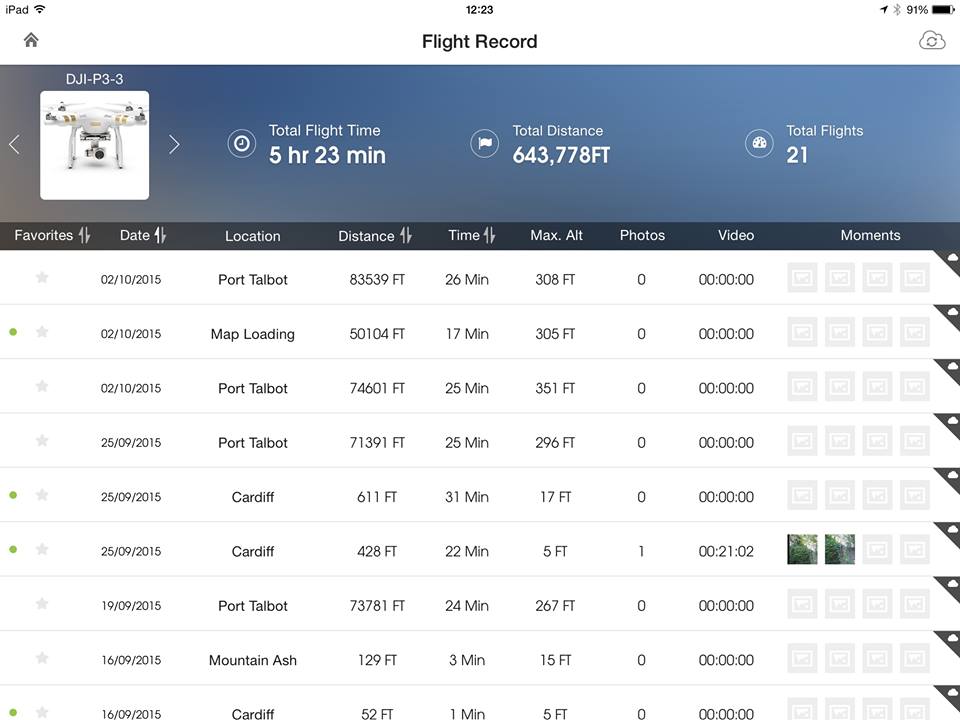Favorite the Map Loading flight
Screen dimensions: 960x720
(42, 332)
